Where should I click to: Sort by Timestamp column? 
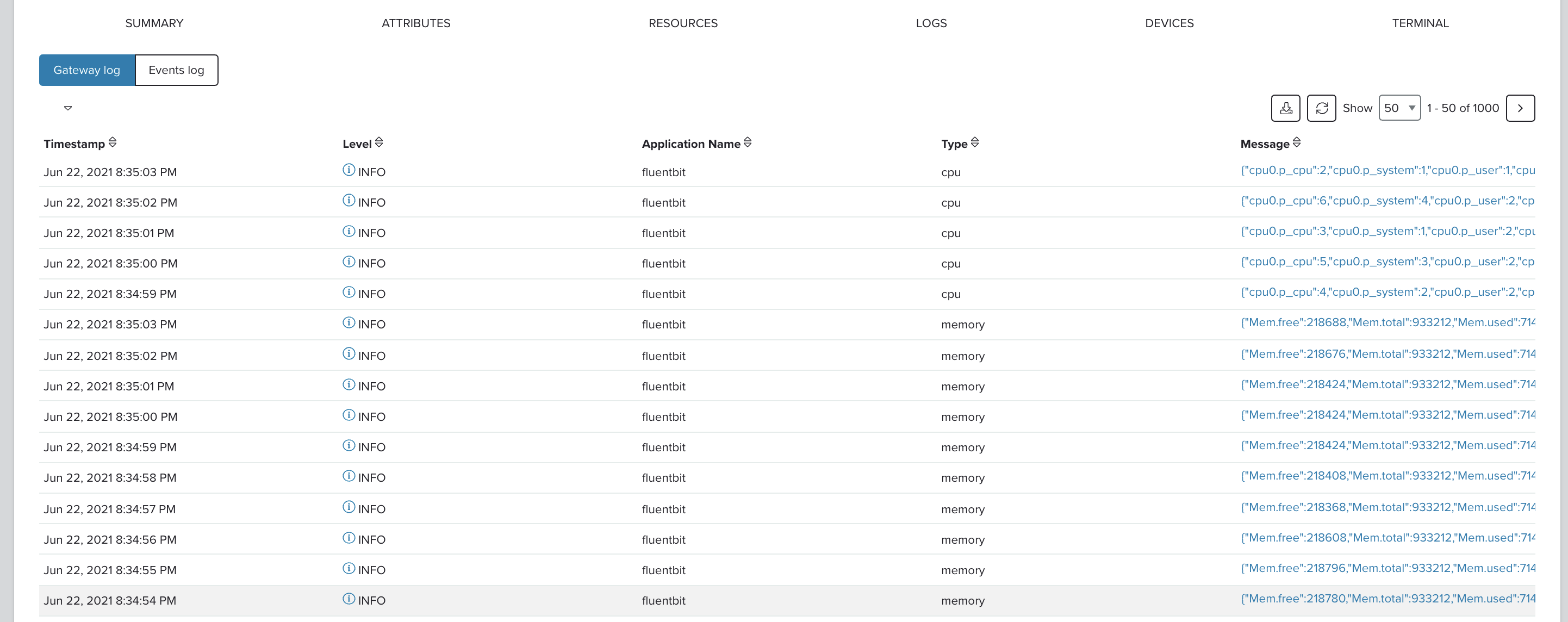click(113, 142)
